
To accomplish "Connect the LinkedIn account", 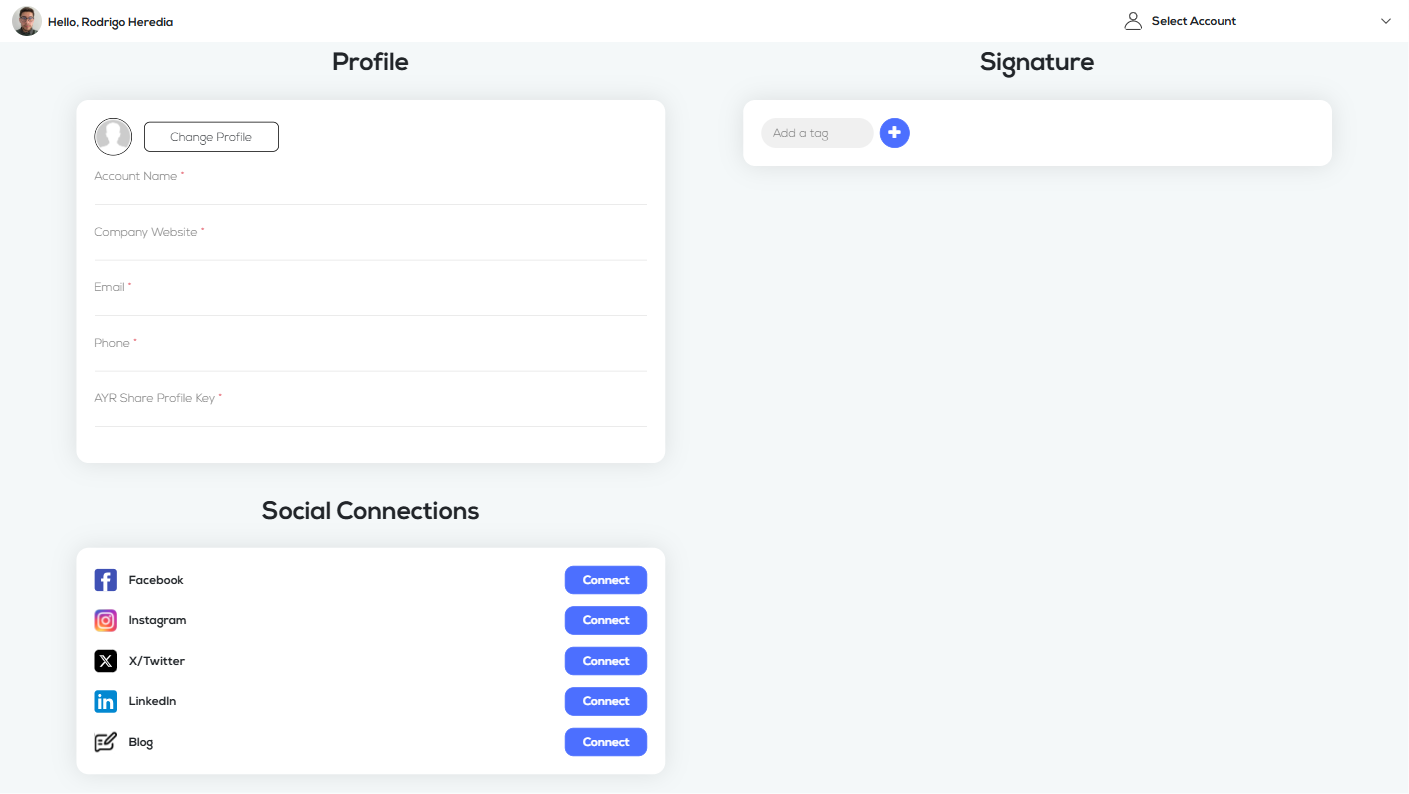I will tap(605, 701).
